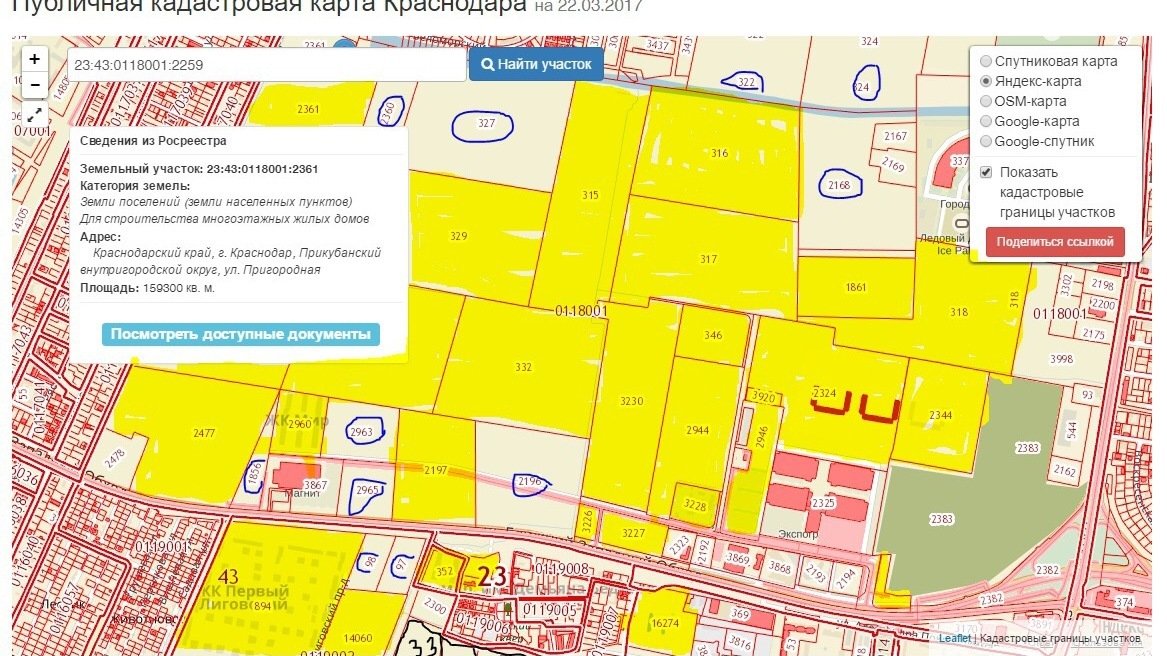
Task: Choose Google-карта base layer
Action: click(986, 121)
